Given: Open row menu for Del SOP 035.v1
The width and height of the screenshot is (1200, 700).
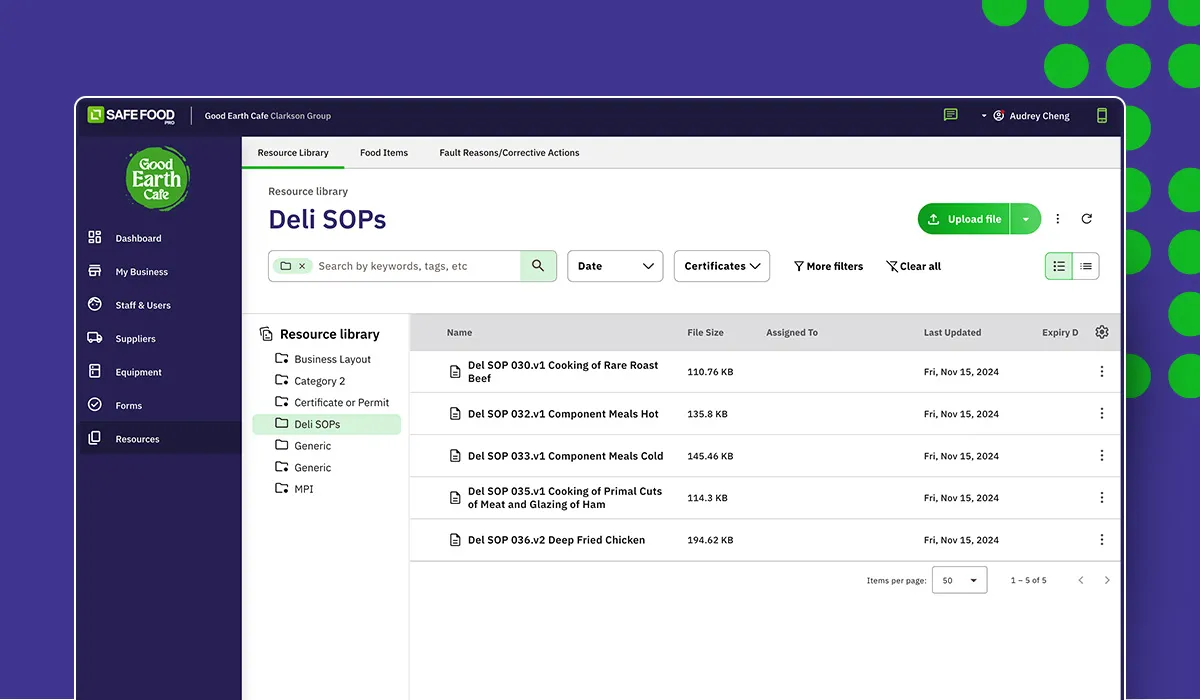Looking at the screenshot, I should 1102,498.
